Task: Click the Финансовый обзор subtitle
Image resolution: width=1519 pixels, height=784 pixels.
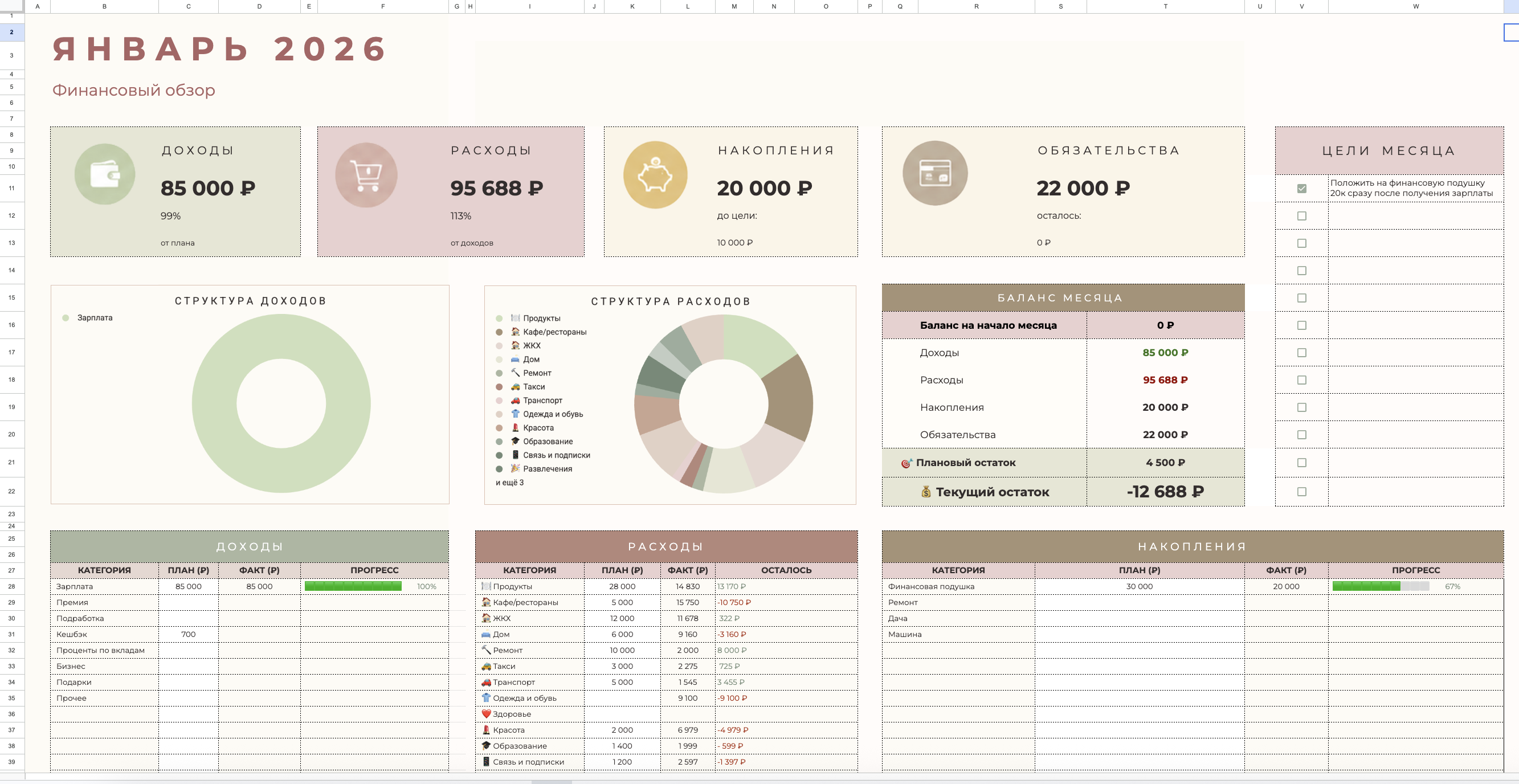Action: pos(134,90)
